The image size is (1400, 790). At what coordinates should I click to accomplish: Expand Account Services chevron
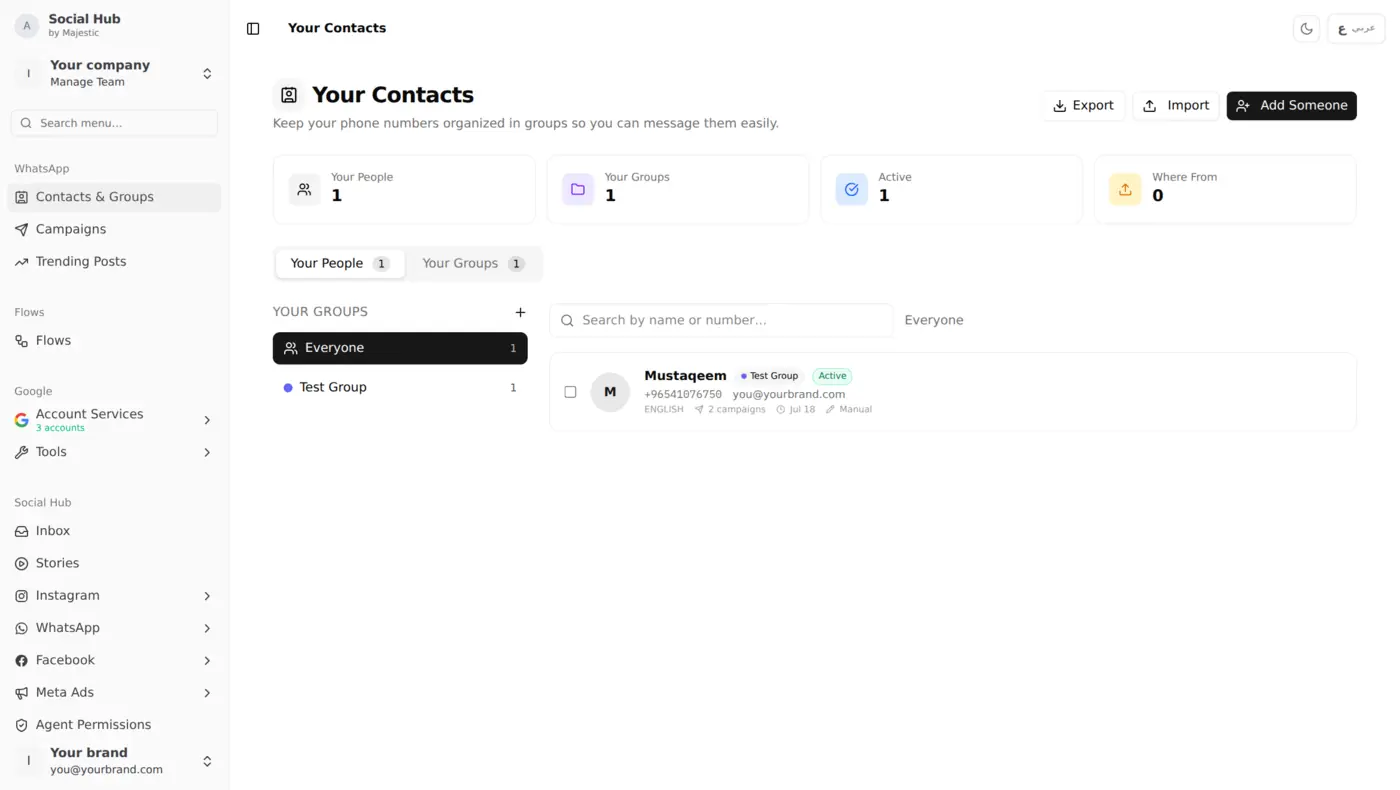(x=207, y=421)
